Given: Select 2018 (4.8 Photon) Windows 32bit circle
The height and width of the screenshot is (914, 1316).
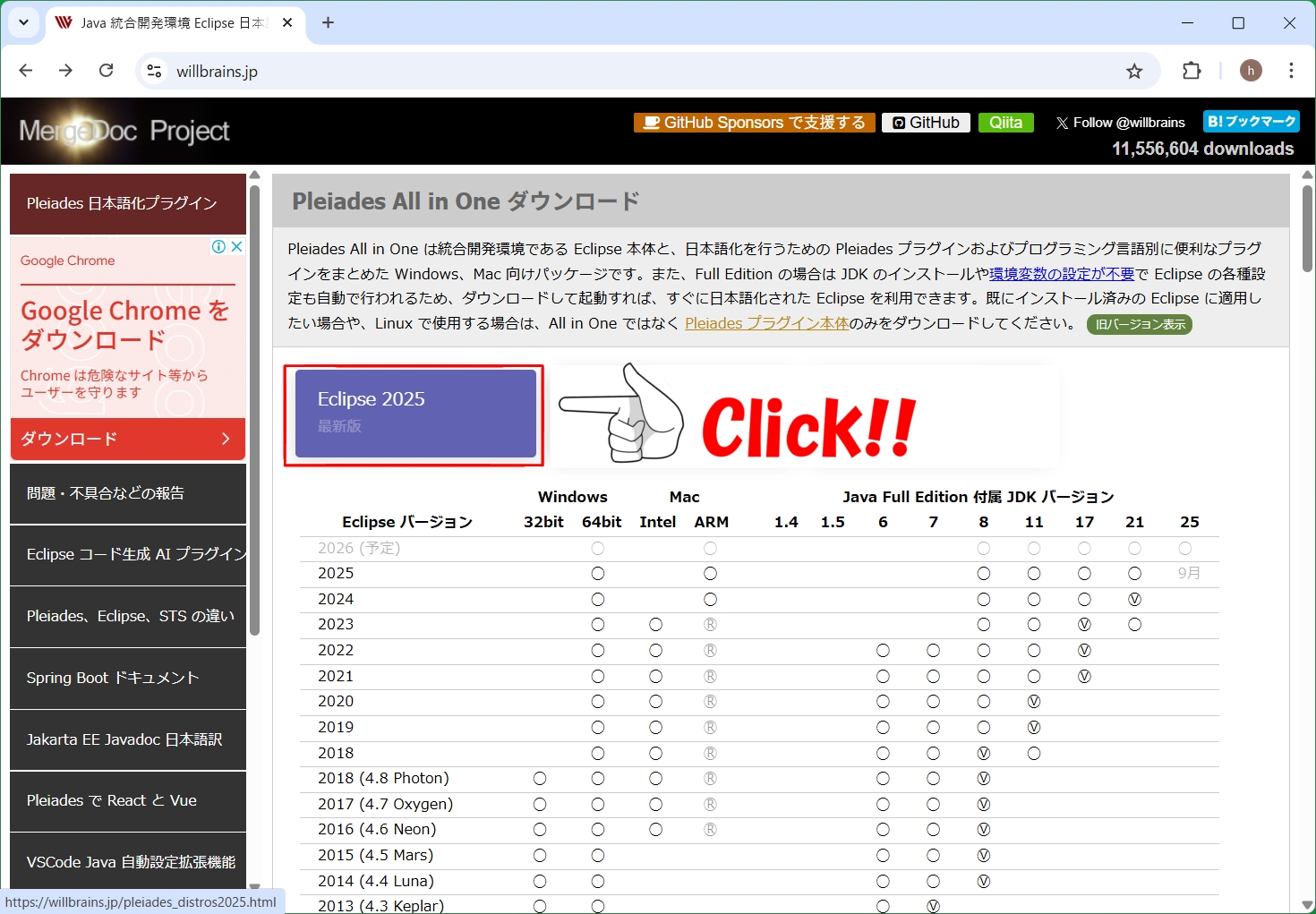Looking at the screenshot, I should click(x=540, y=779).
